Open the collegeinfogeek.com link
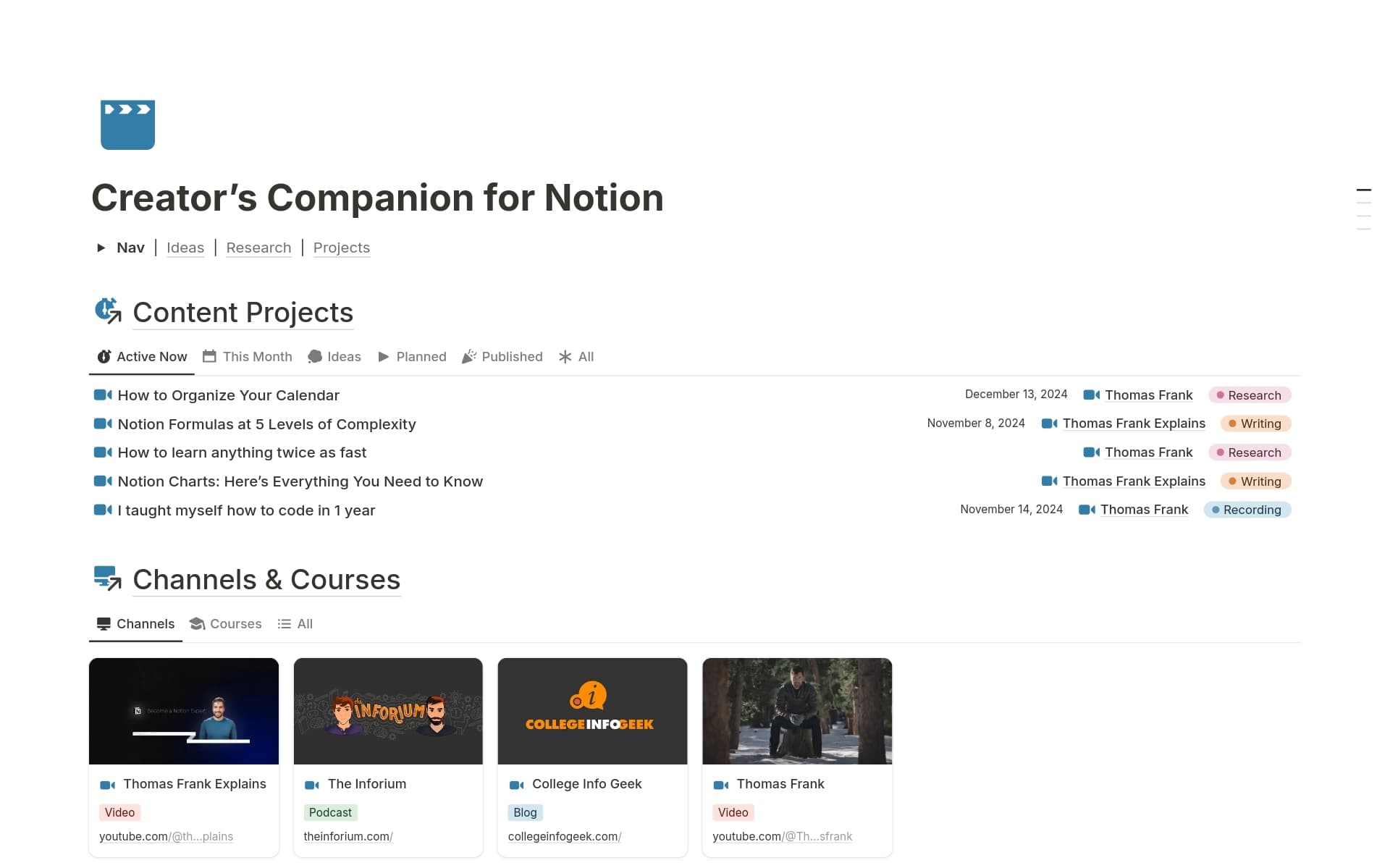1390x868 pixels. point(564,836)
